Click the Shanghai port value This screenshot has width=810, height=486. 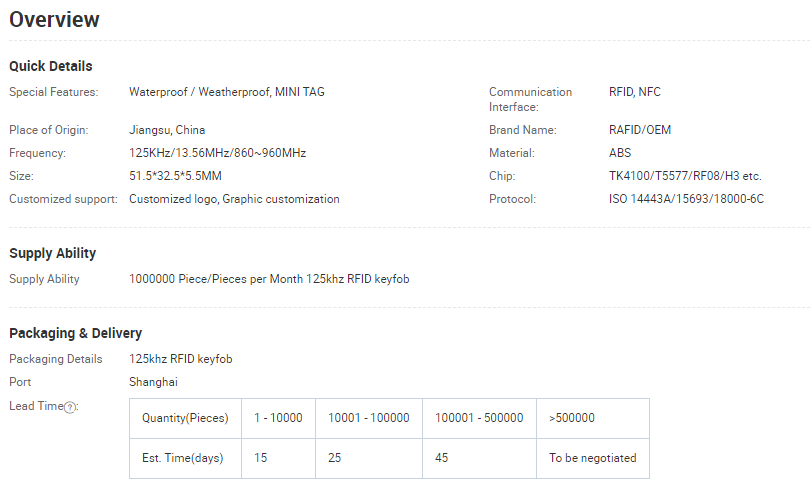[x=153, y=382]
